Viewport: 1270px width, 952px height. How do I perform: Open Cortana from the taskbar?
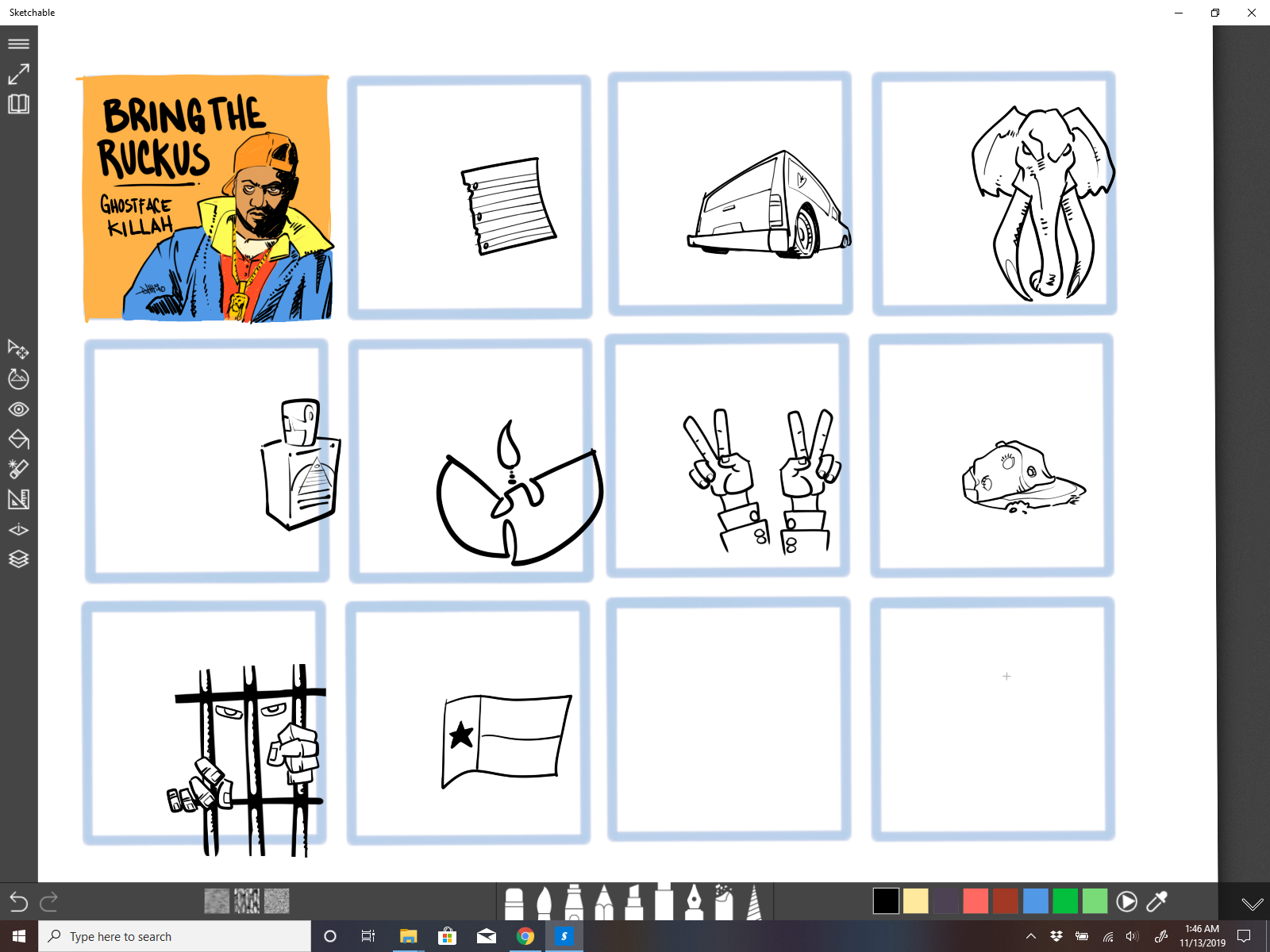click(330, 936)
